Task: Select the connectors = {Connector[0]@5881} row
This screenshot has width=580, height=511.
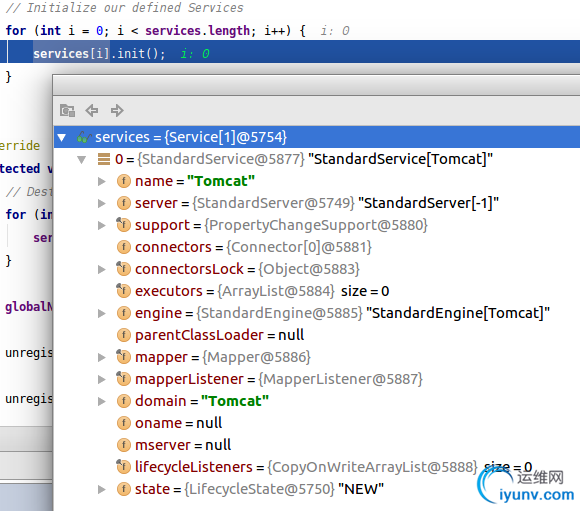Action: 317,247
